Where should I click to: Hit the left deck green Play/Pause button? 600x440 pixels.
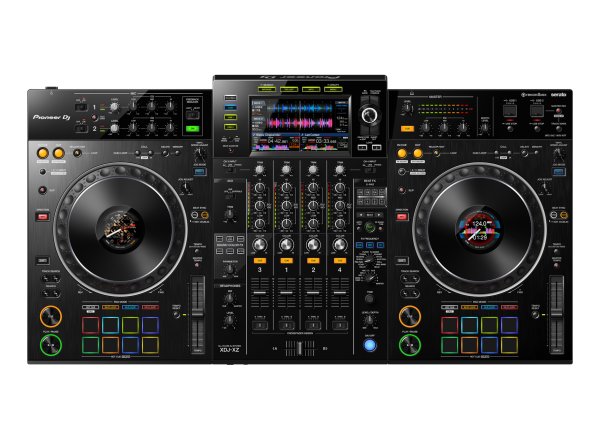click(x=51, y=345)
